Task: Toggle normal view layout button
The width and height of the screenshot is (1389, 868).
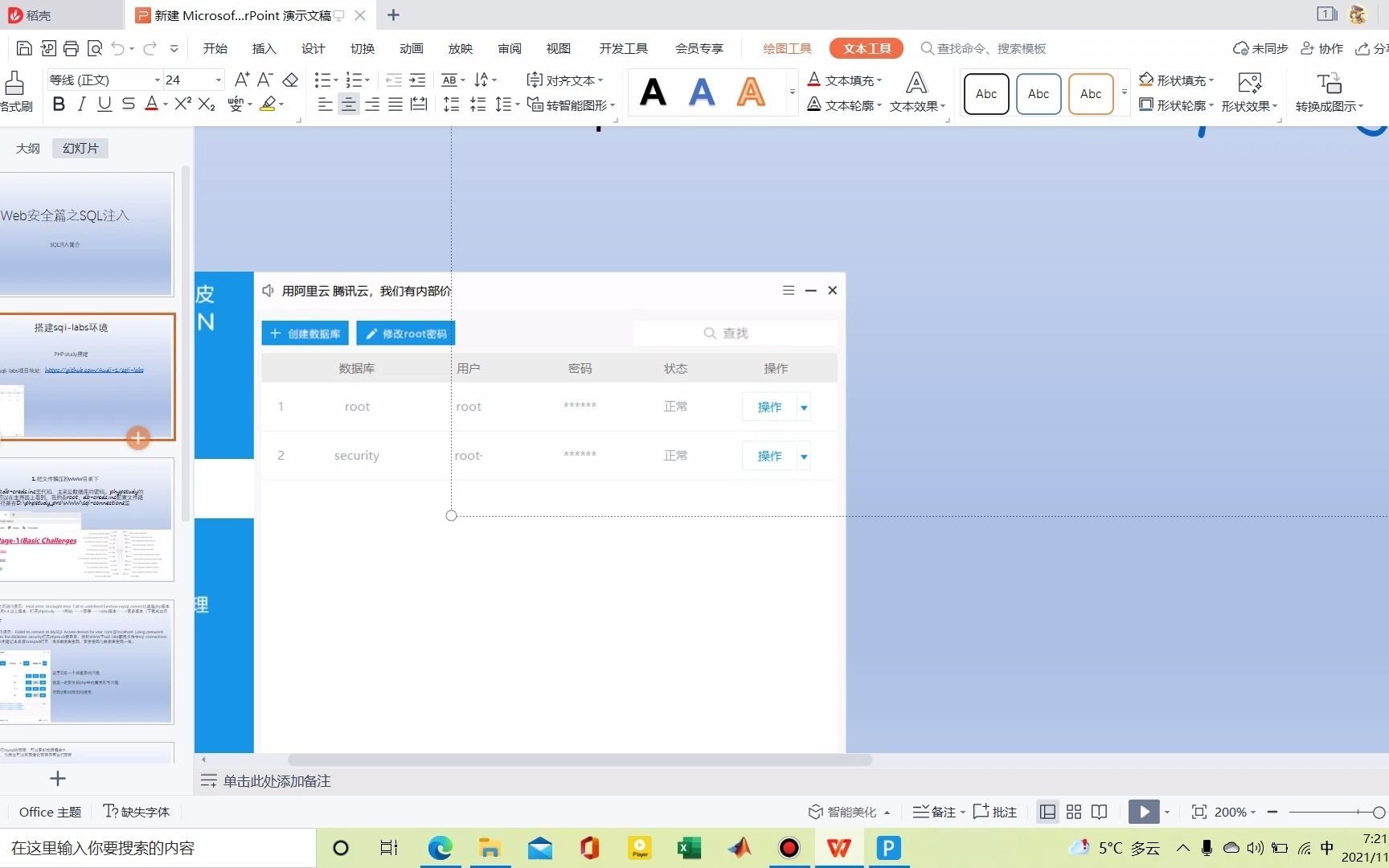Action: tap(1047, 812)
